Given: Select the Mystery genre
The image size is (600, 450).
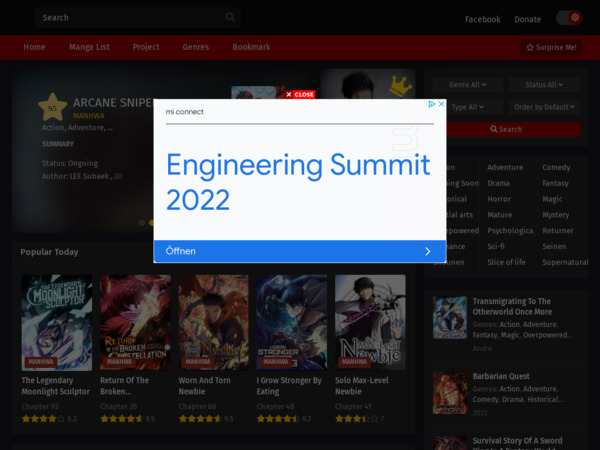Looking at the screenshot, I should point(556,215).
